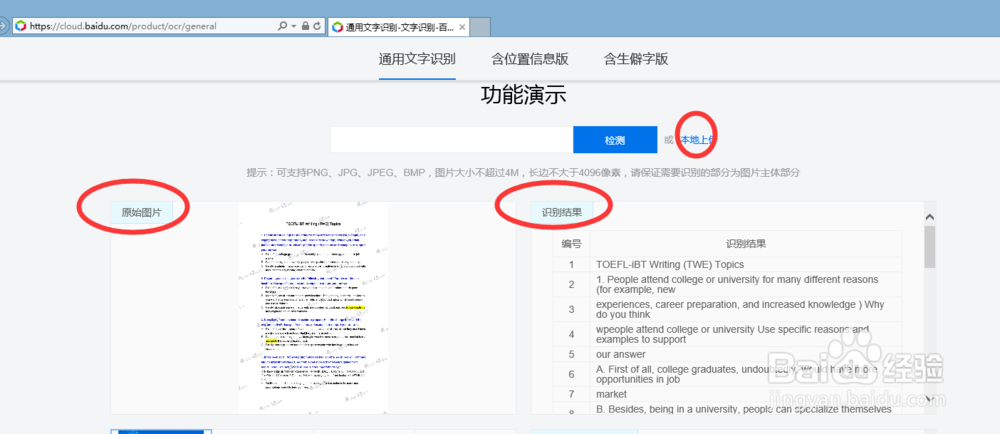
Task: Click the 原始图片 label
Action: click(142, 212)
